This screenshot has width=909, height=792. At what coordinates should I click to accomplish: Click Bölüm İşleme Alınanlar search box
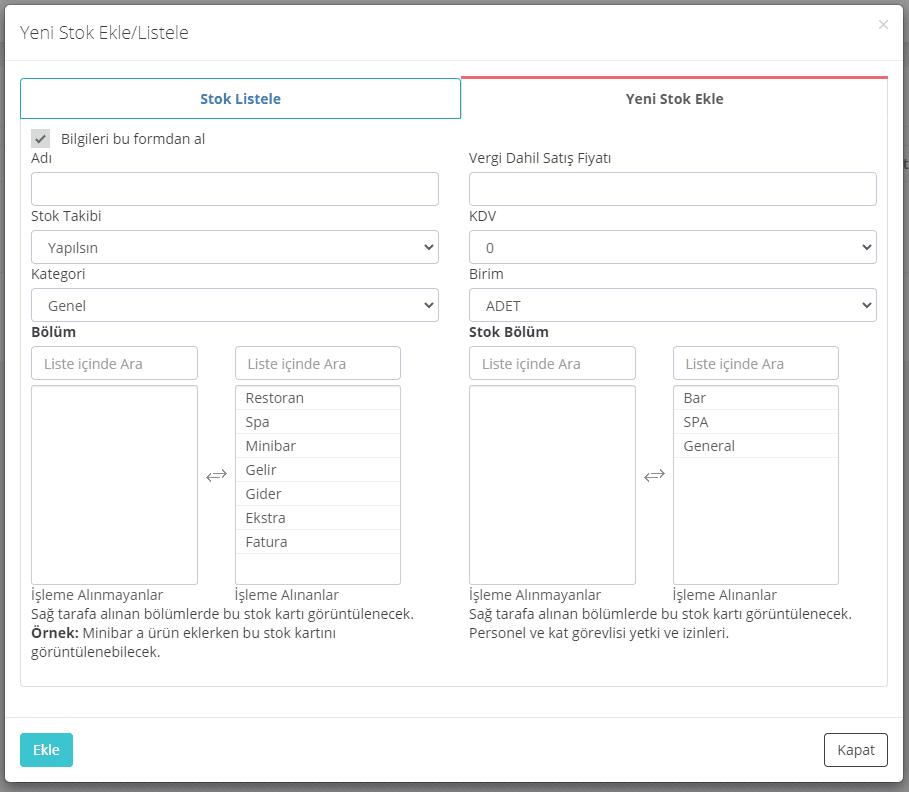[318, 364]
